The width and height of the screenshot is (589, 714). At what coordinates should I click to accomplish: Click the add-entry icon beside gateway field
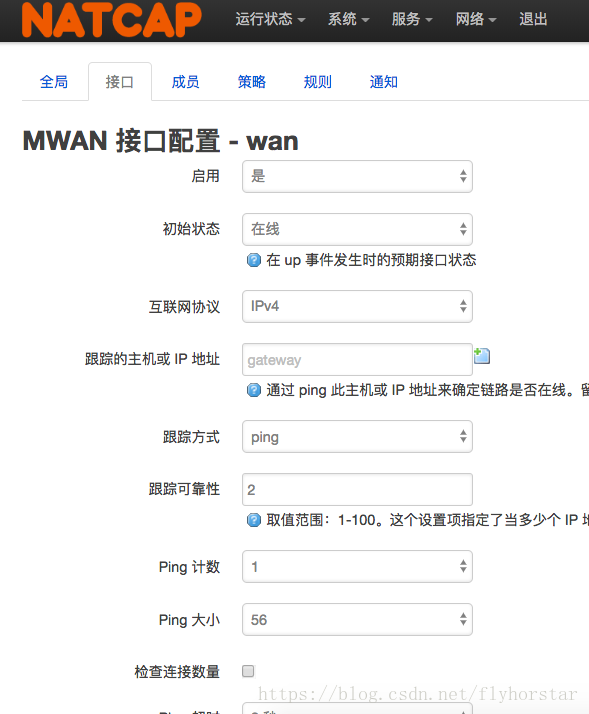click(482, 356)
